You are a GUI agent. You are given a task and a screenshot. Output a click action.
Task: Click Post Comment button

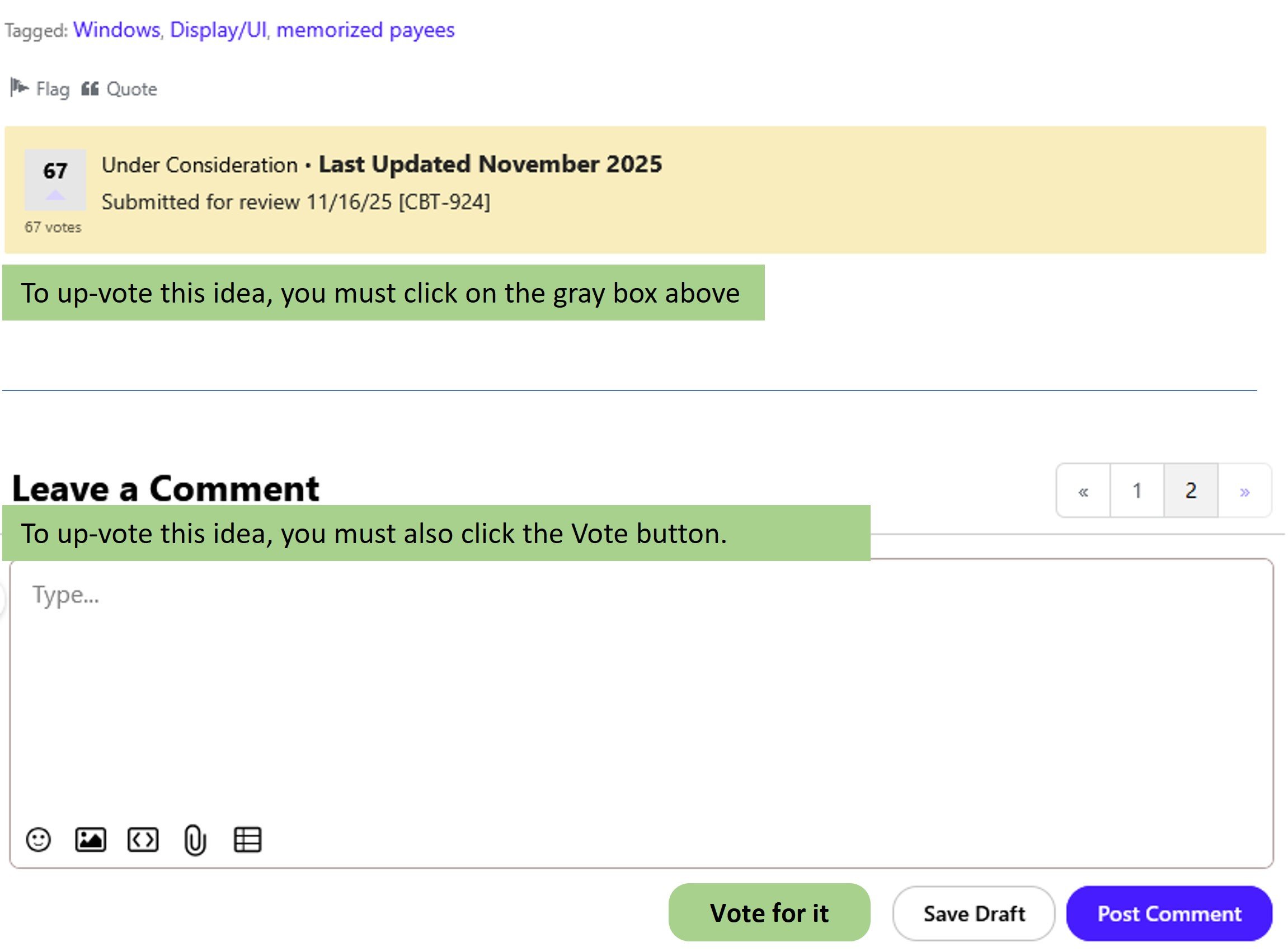pos(1170,915)
